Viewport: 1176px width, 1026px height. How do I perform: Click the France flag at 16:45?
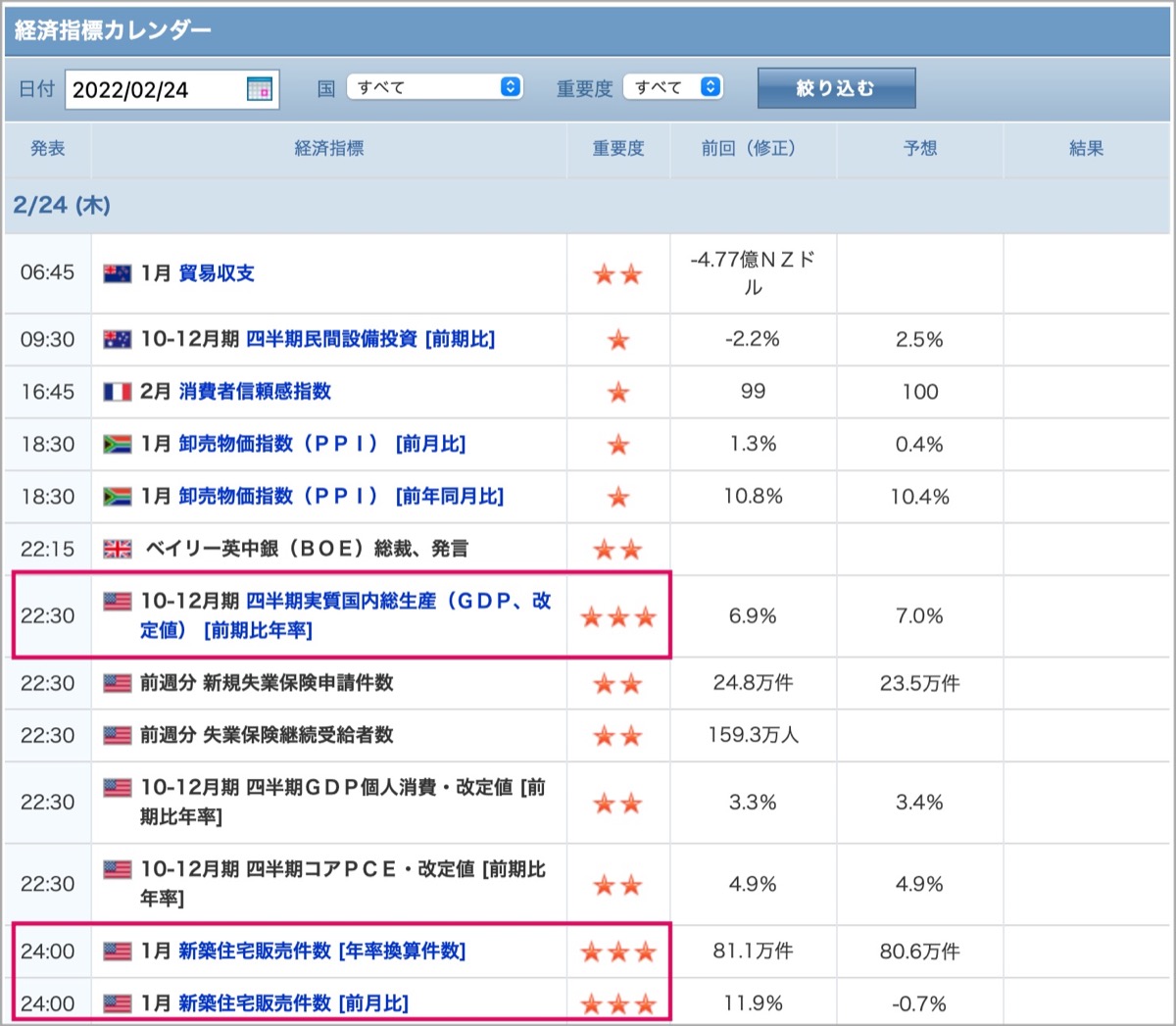118,392
